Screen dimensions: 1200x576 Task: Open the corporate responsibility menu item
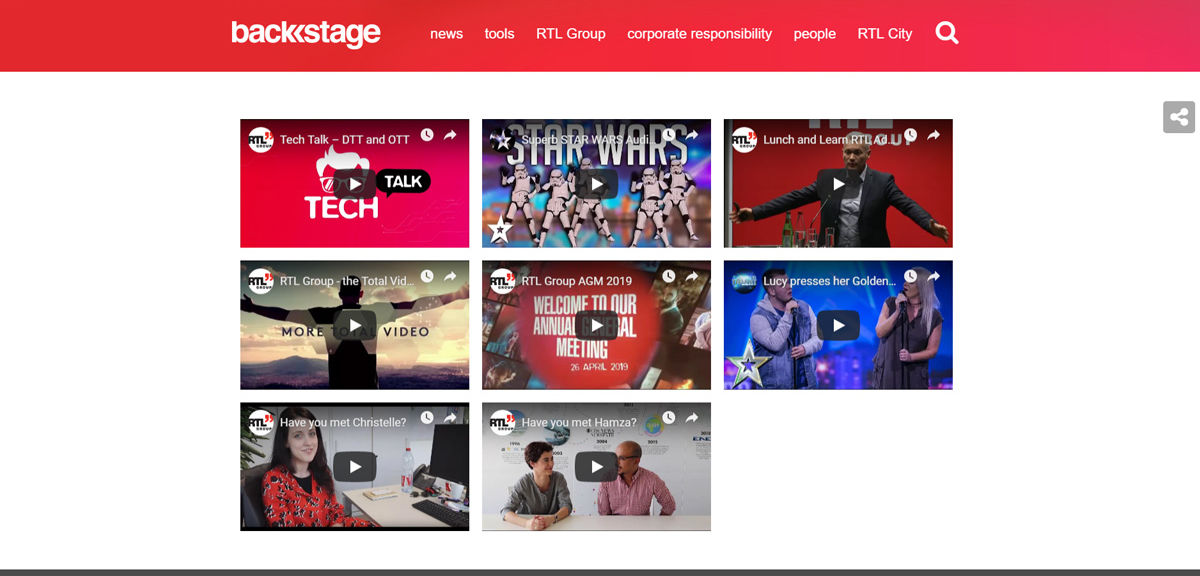699,33
